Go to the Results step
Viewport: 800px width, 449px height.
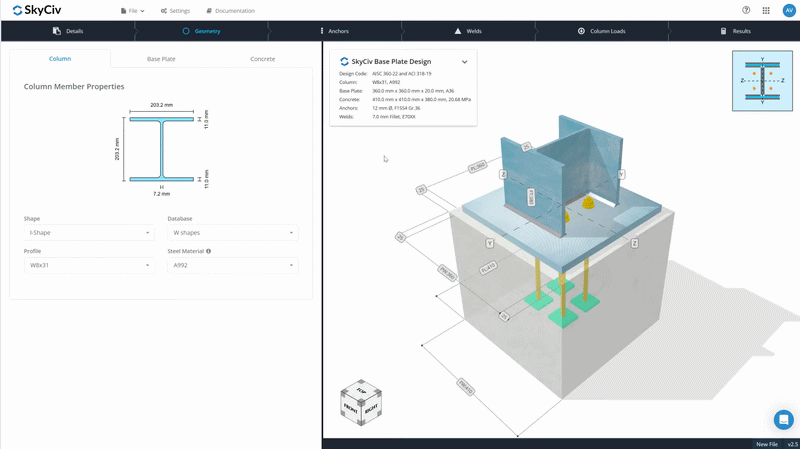point(735,31)
